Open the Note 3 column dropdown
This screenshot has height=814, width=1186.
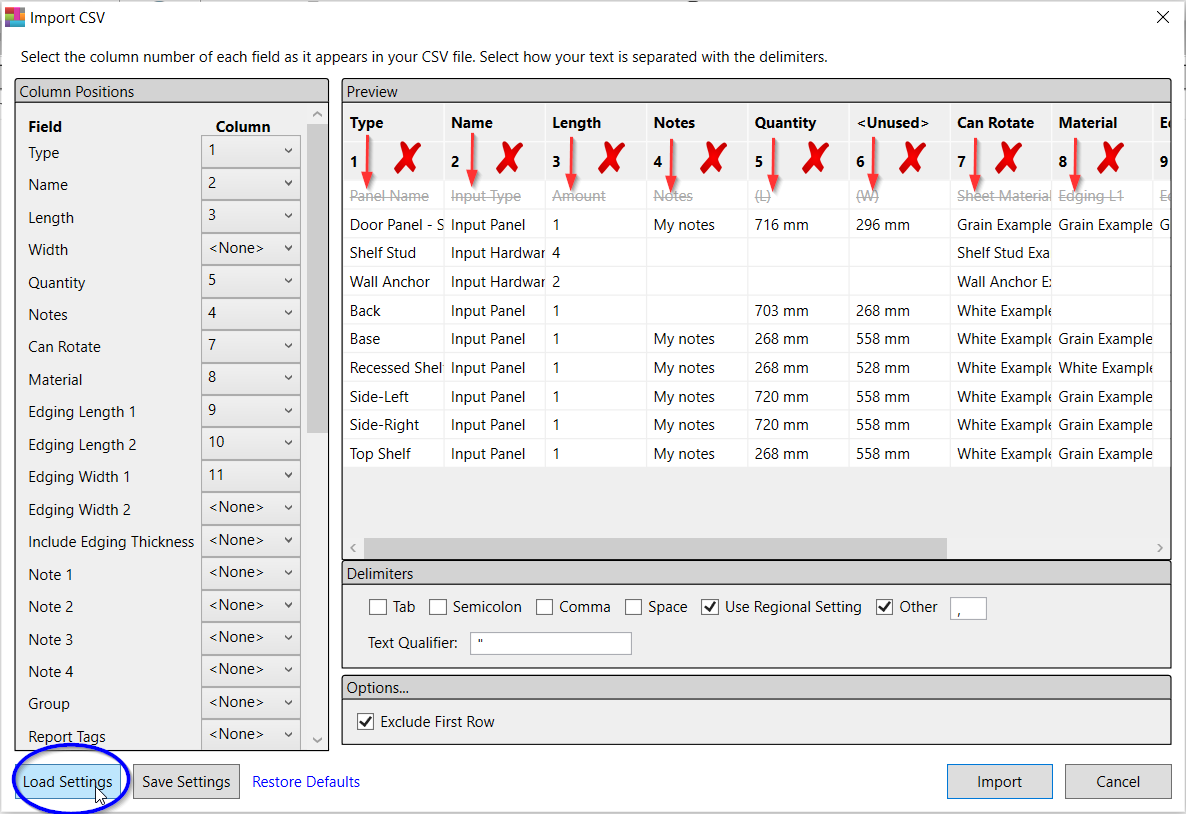(250, 638)
